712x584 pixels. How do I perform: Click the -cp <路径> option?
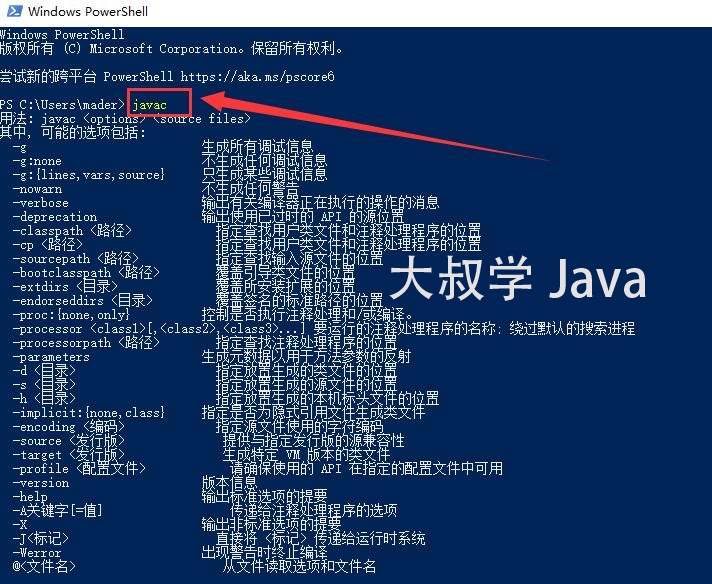48,245
